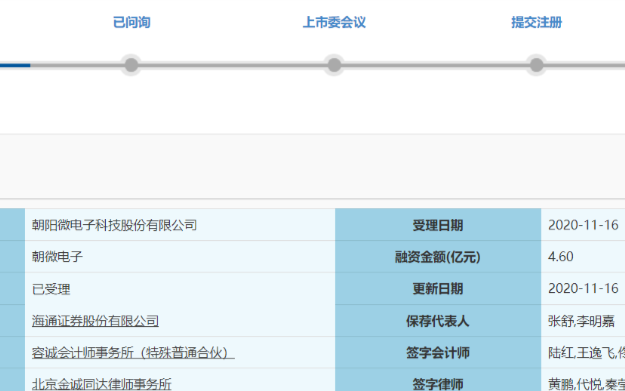Click the 融资金额(亿元) header cell
The width and height of the screenshot is (625, 391).
[438, 257]
